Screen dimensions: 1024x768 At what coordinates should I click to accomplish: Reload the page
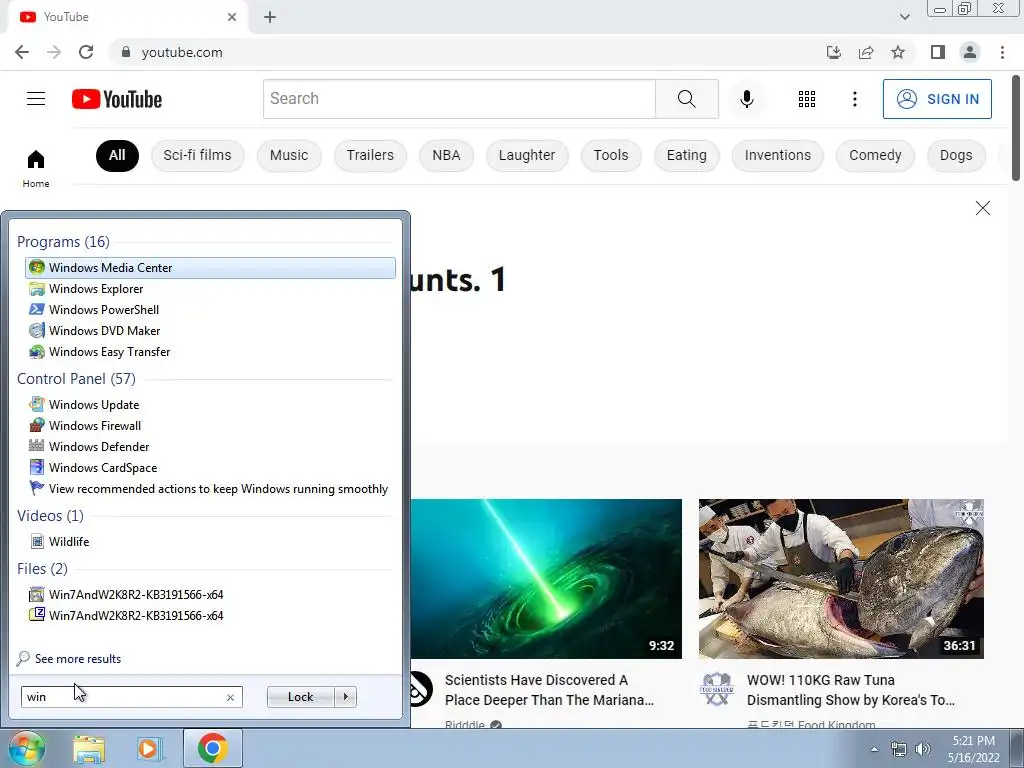86,52
